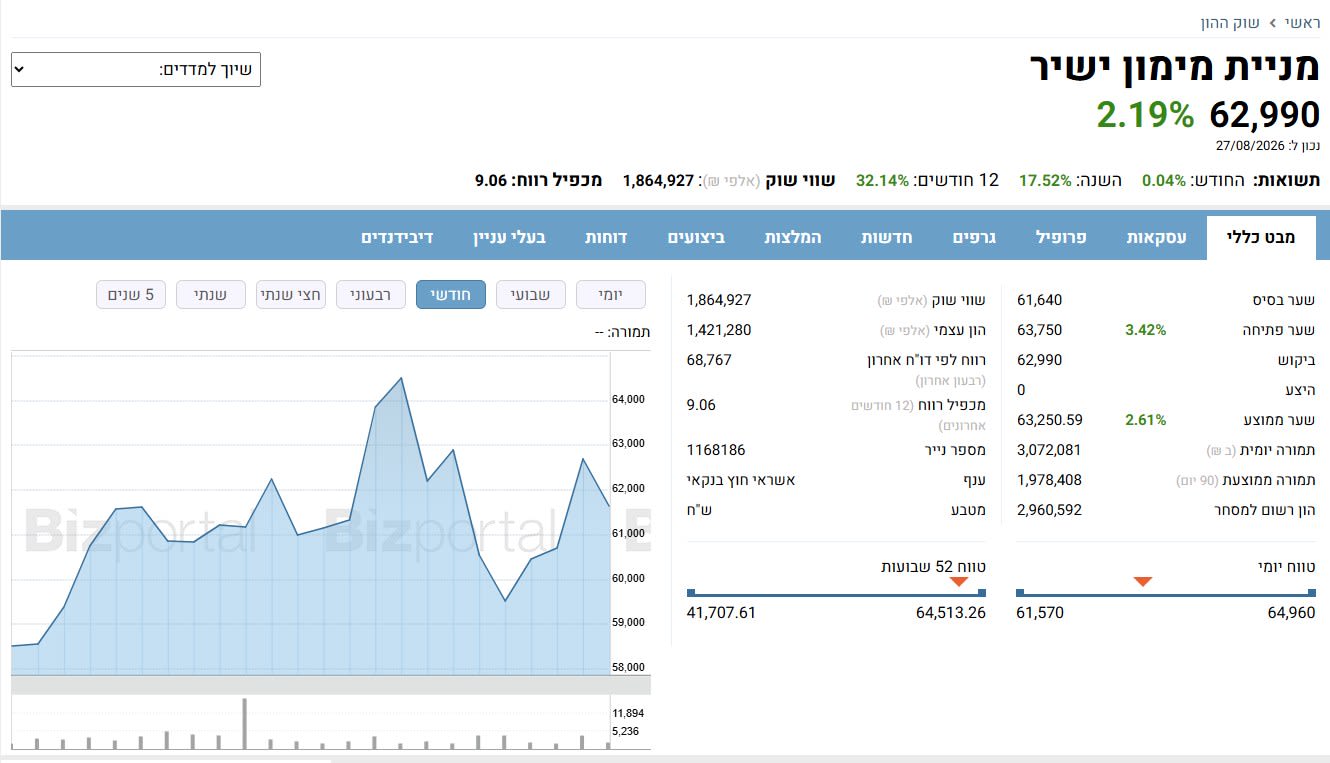Screen dimensions: 1330x763
Task: Click the gray range bar under the price chart
Action: pos(331,685)
